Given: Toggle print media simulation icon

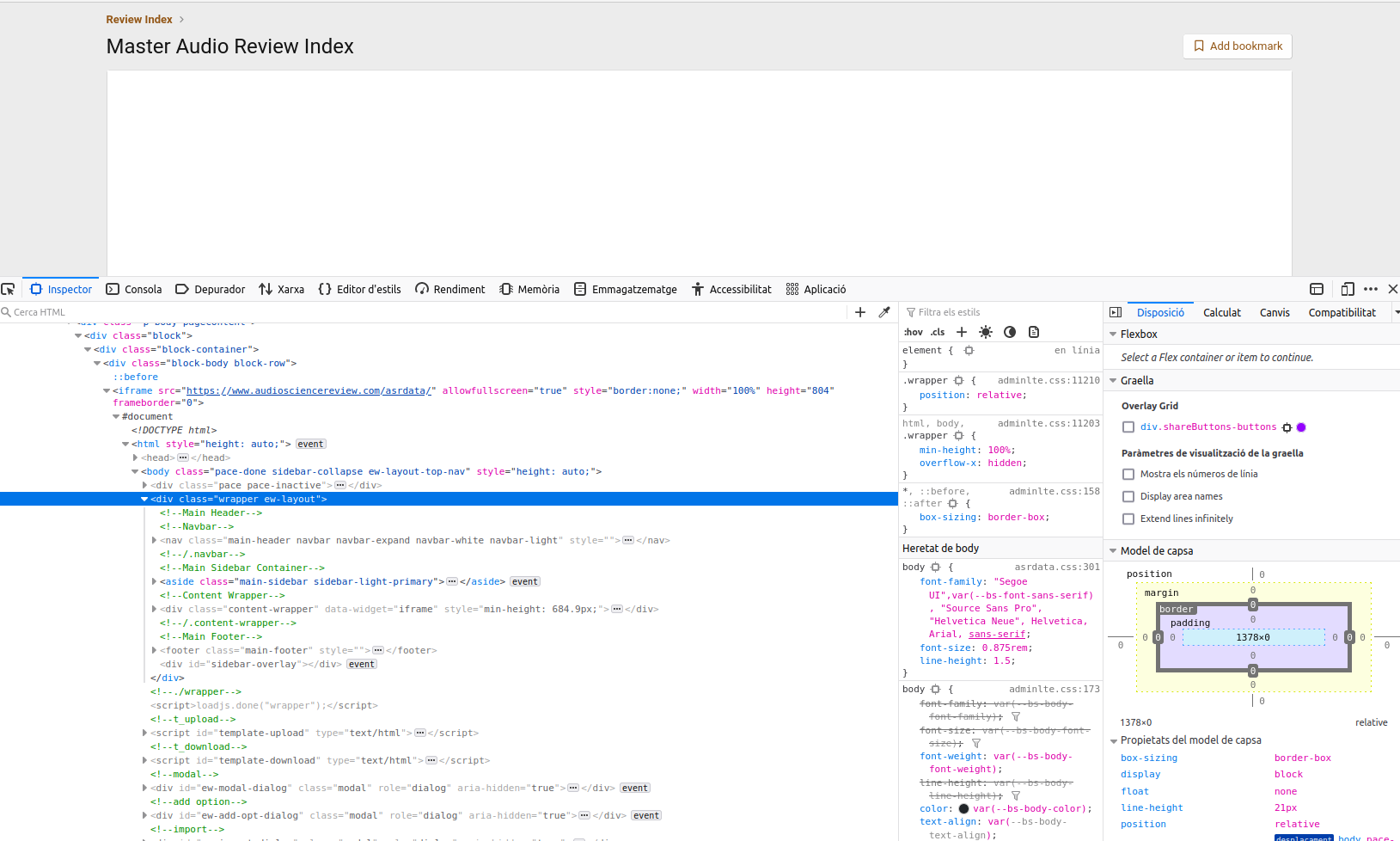Looking at the screenshot, I should [x=1034, y=332].
